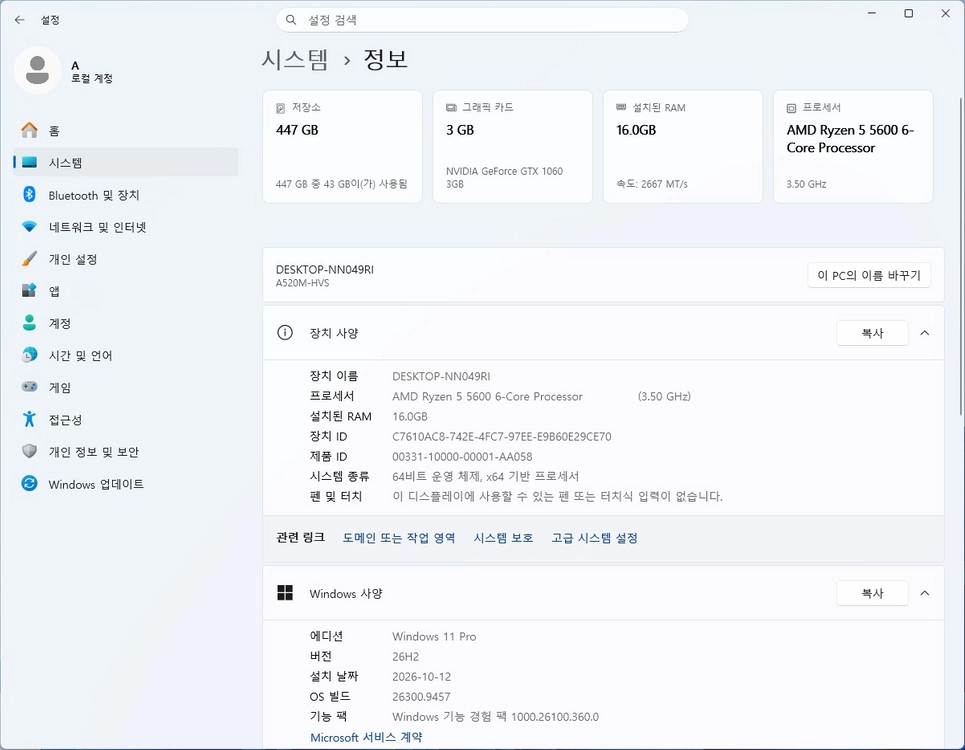965x750 pixels.
Task: Click the Apps icon in sidebar
Action: coord(29,290)
